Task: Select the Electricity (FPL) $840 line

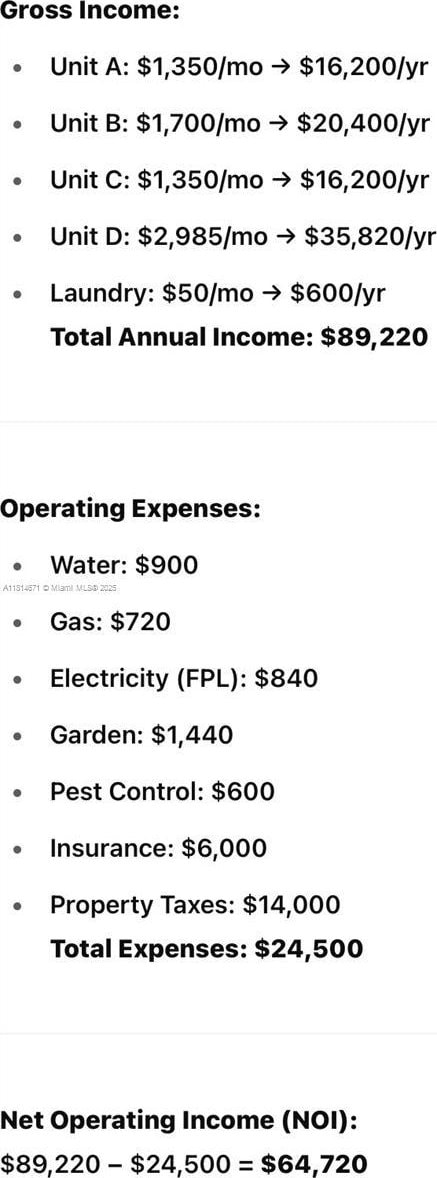Action: point(184,678)
